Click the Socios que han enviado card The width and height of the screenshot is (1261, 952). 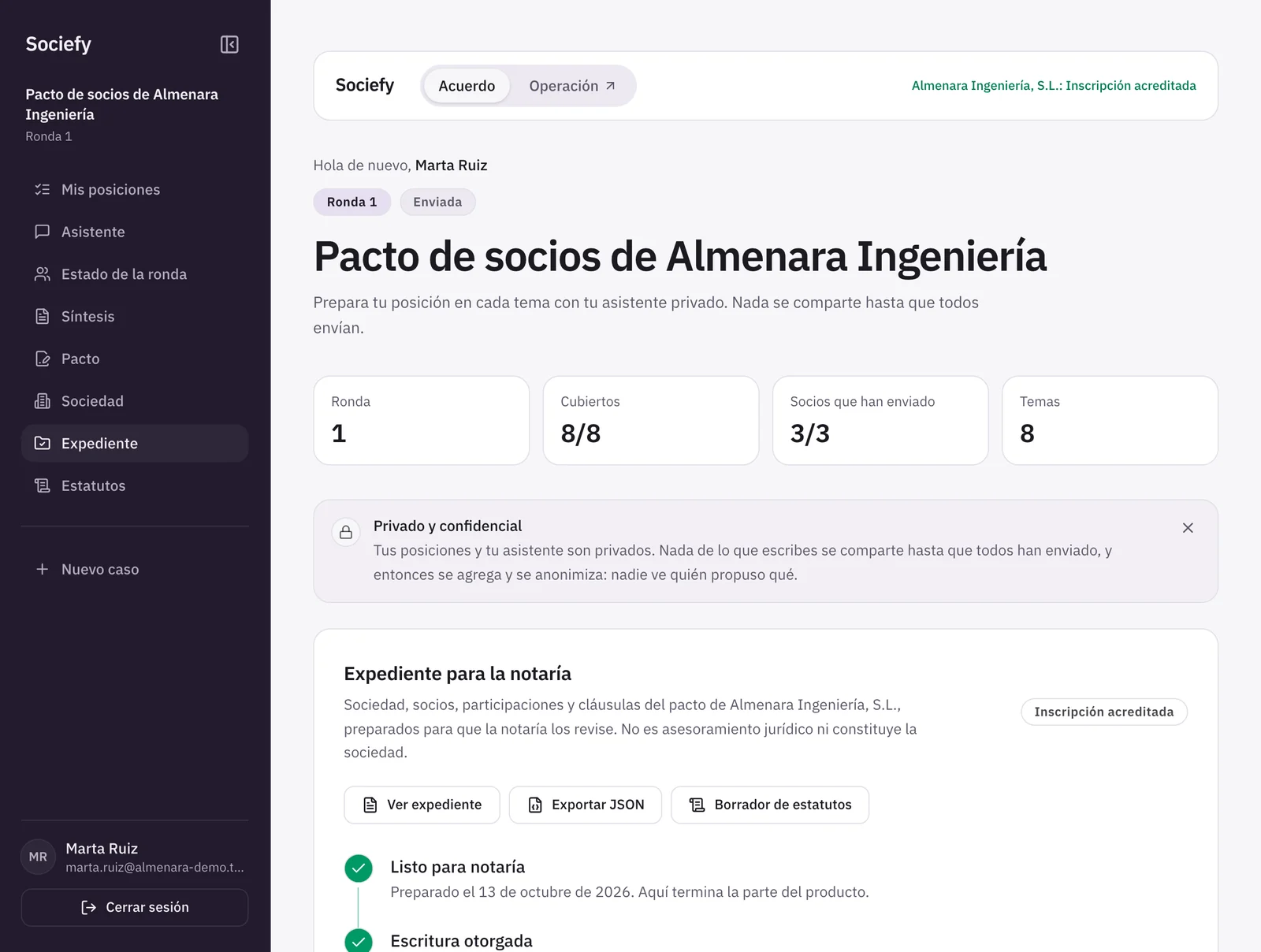(x=880, y=420)
